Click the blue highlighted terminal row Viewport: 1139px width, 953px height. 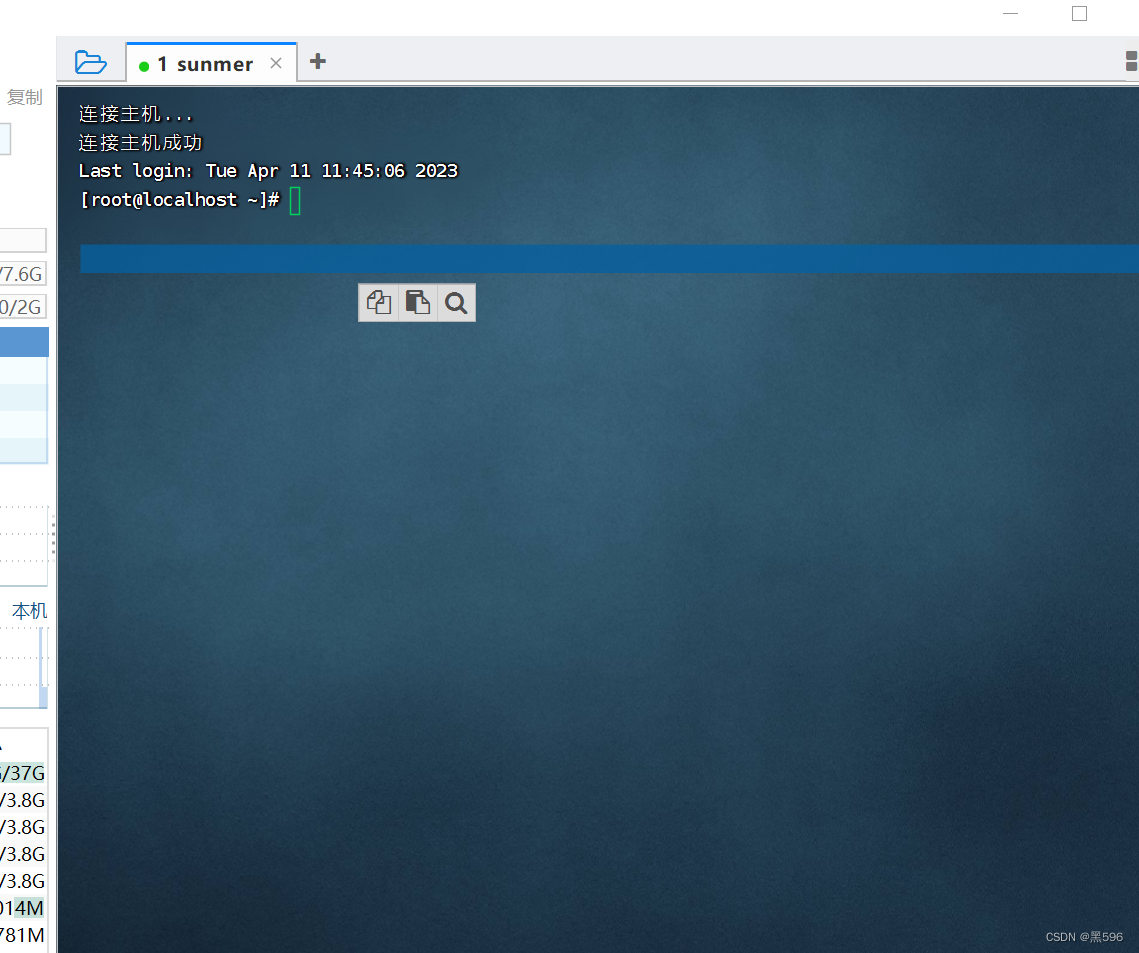click(609, 259)
